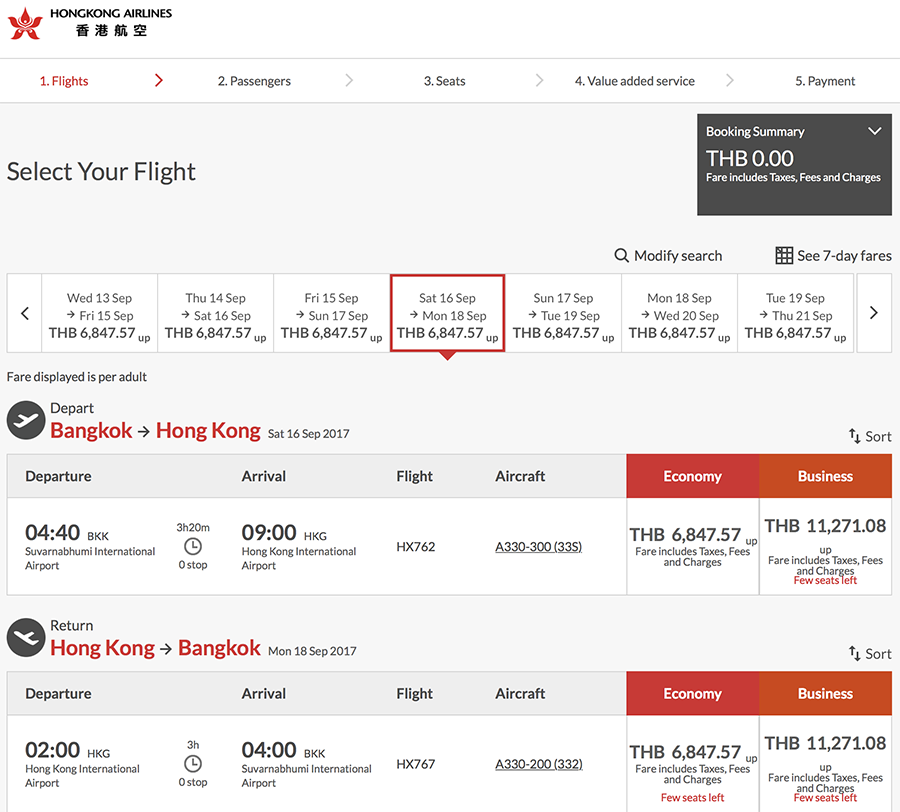This screenshot has width=900, height=812.
Task: Select the Sun 17 Sep to Tue 19 Sep fare
Action: [563, 313]
